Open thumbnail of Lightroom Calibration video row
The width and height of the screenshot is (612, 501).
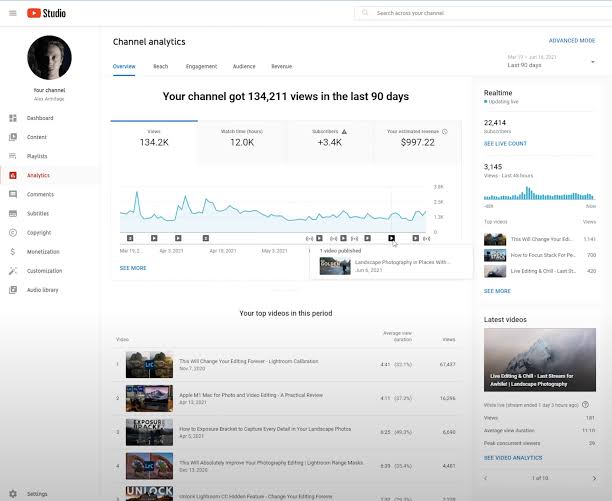[149, 365]
